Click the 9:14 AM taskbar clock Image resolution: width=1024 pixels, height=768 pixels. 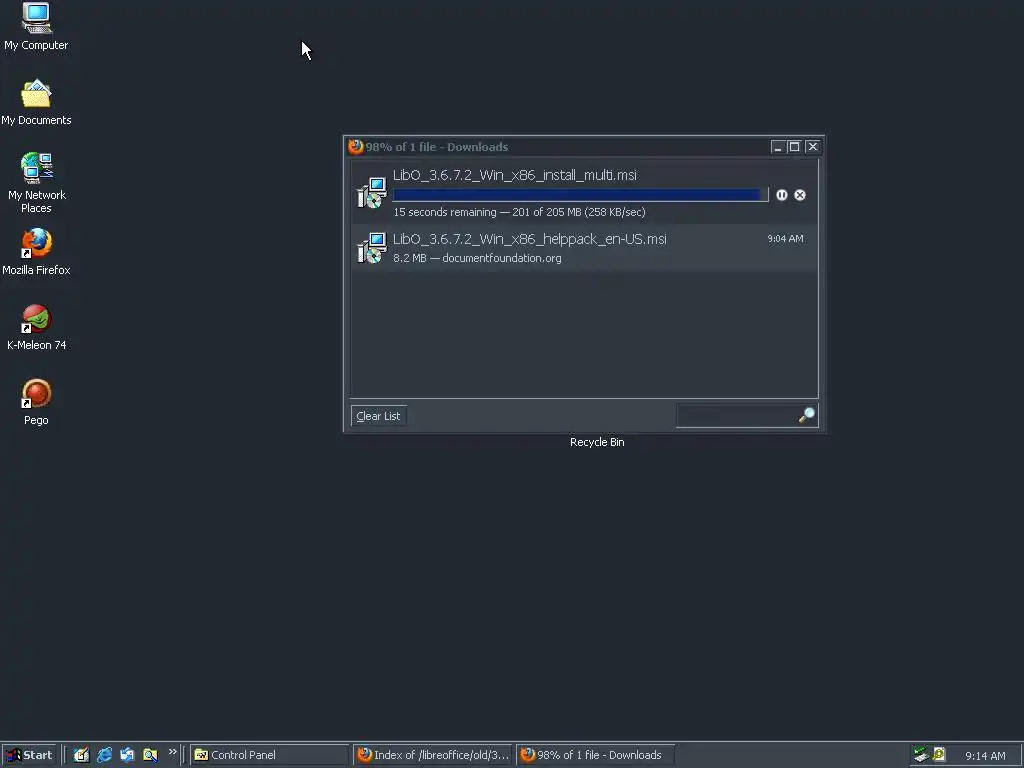click(985, 756)
